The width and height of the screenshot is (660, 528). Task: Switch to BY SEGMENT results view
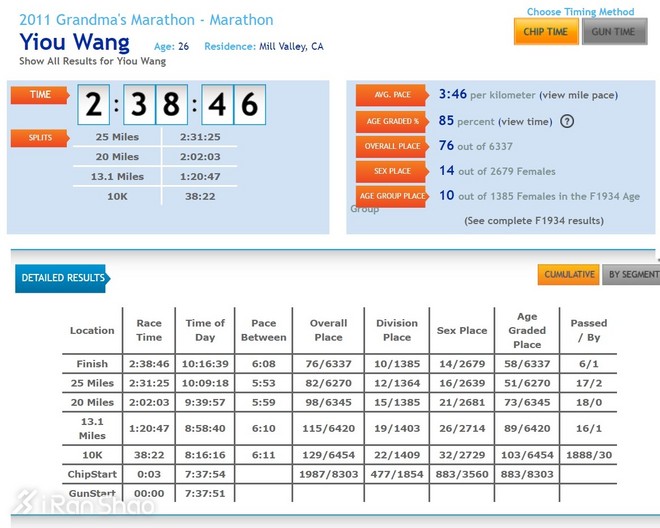point(632,274)
